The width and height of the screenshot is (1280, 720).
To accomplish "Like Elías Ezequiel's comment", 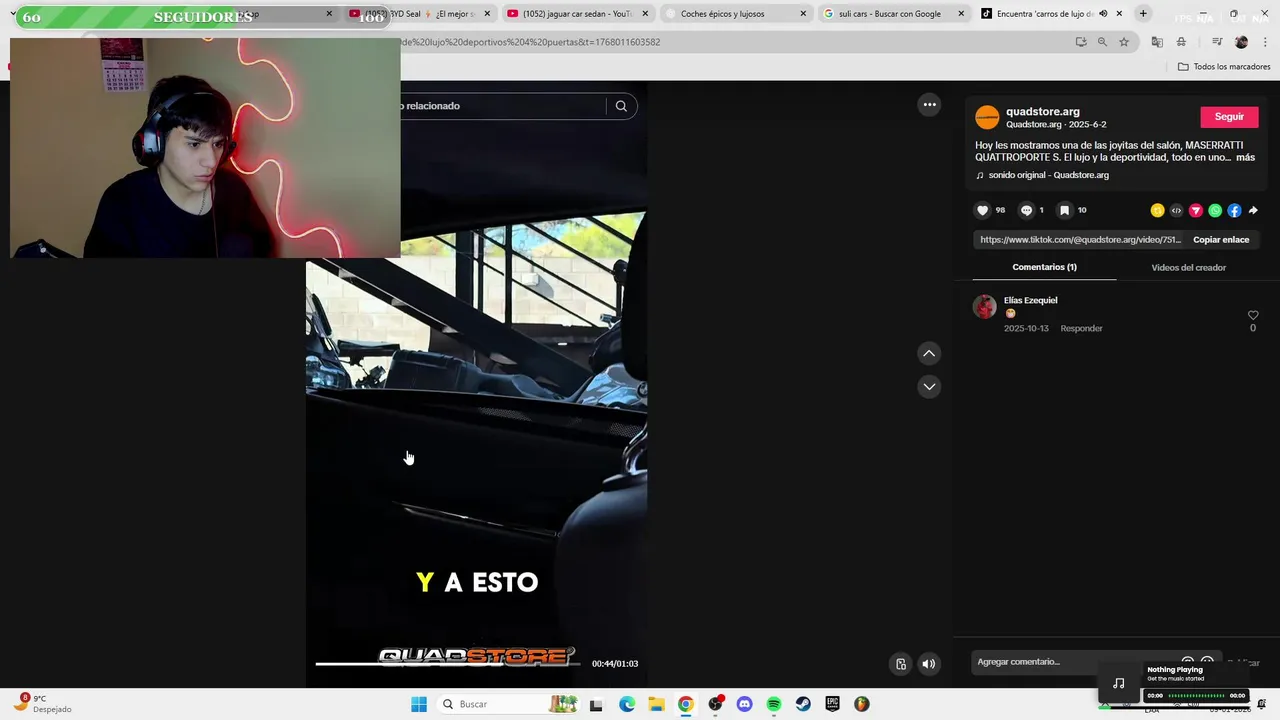I will [1253, 315].
